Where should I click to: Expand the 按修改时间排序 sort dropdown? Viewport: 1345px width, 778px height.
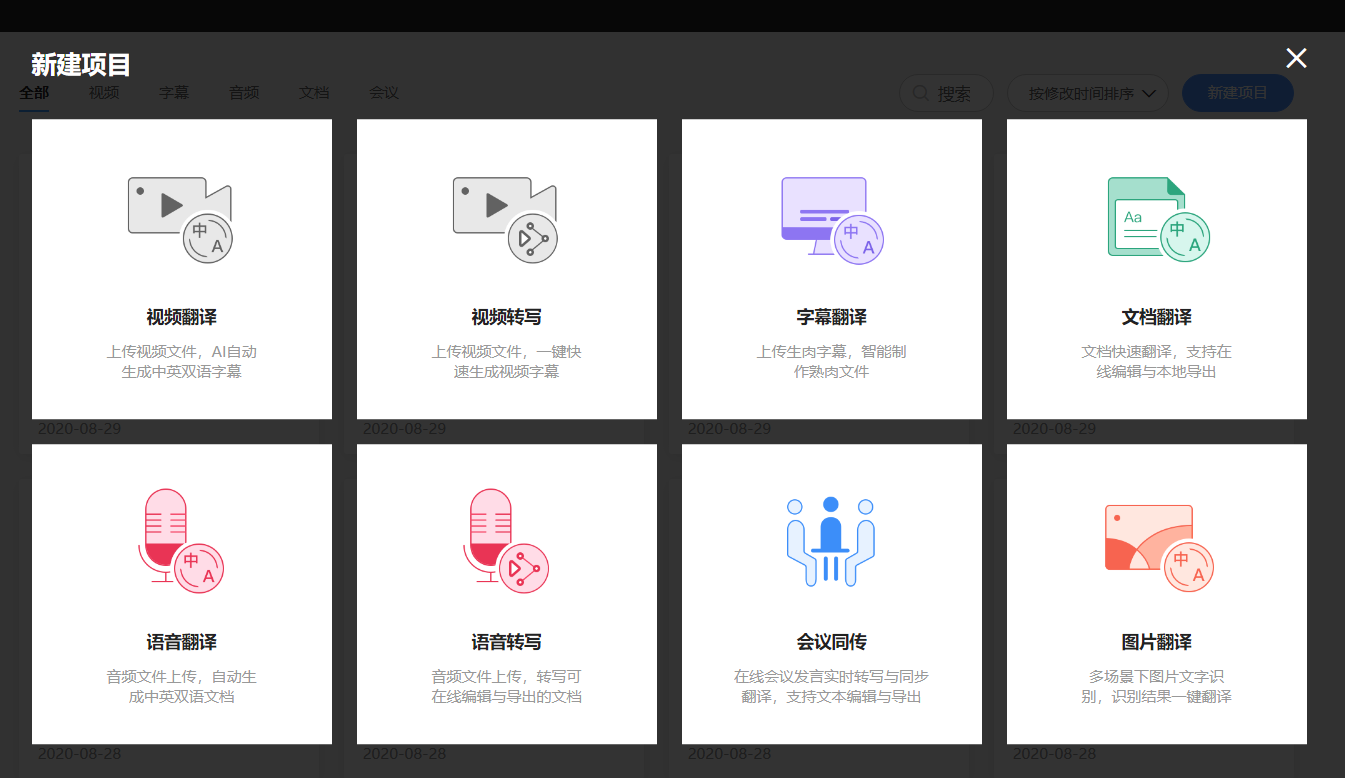(x=1087, y=93)
